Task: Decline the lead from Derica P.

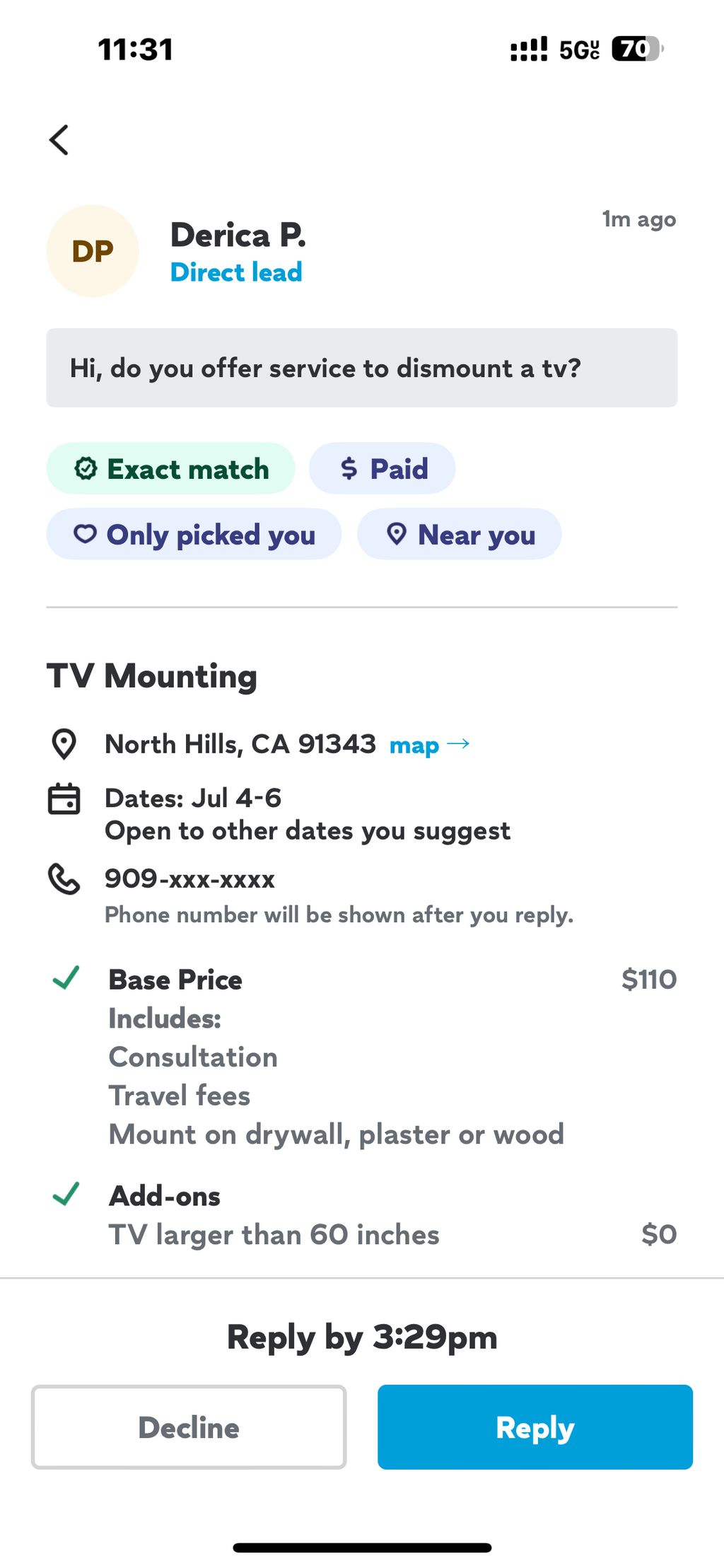Action: [189, 1427]
